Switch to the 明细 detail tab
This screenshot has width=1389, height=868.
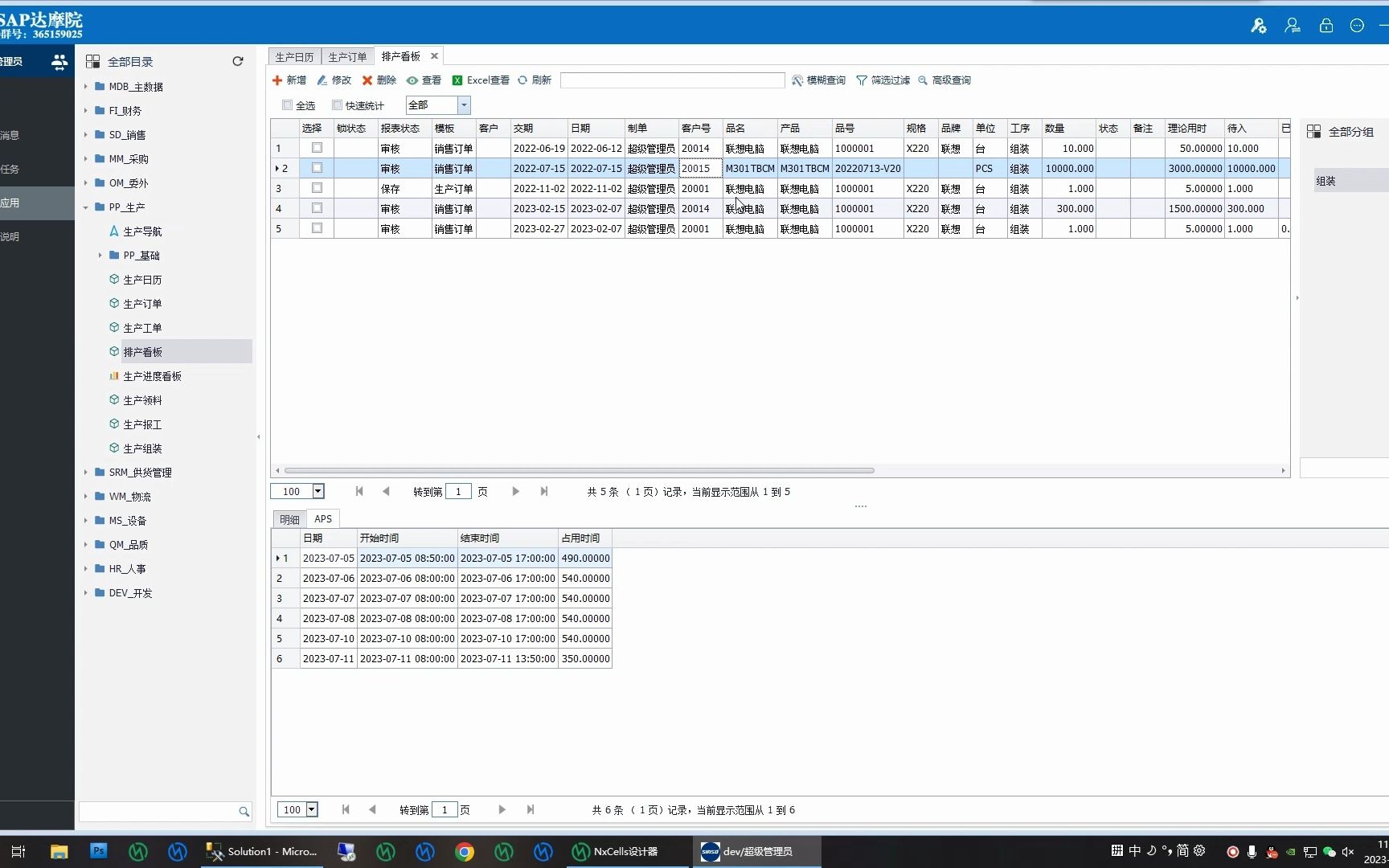click(290, 520)
